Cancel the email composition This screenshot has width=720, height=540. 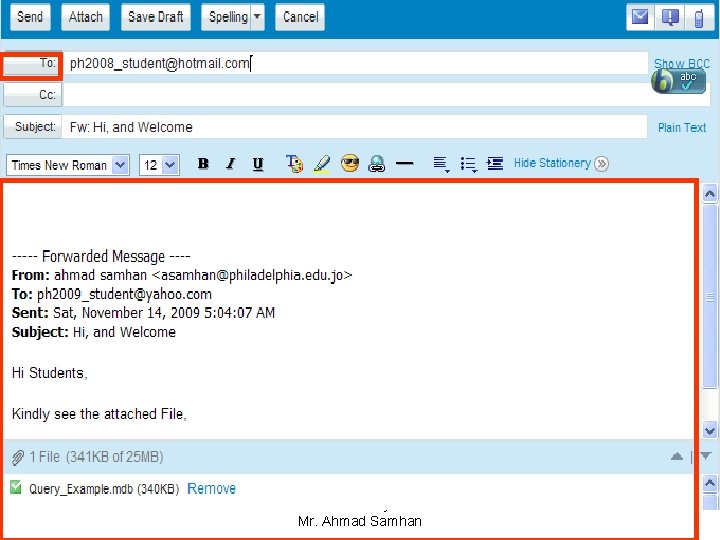click(x=300, y=17)
